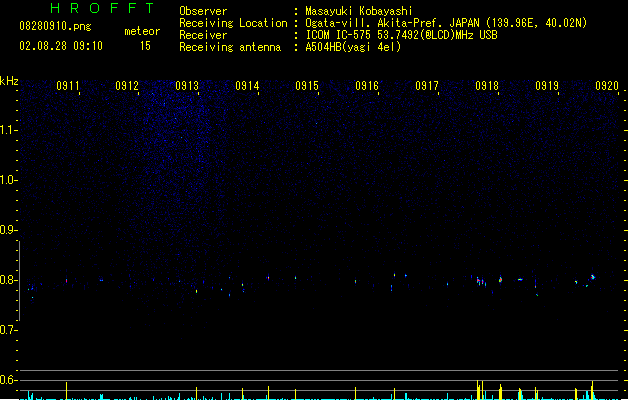Click the 0913 time marker
The image size is (629, 400).
pos(187,86)
